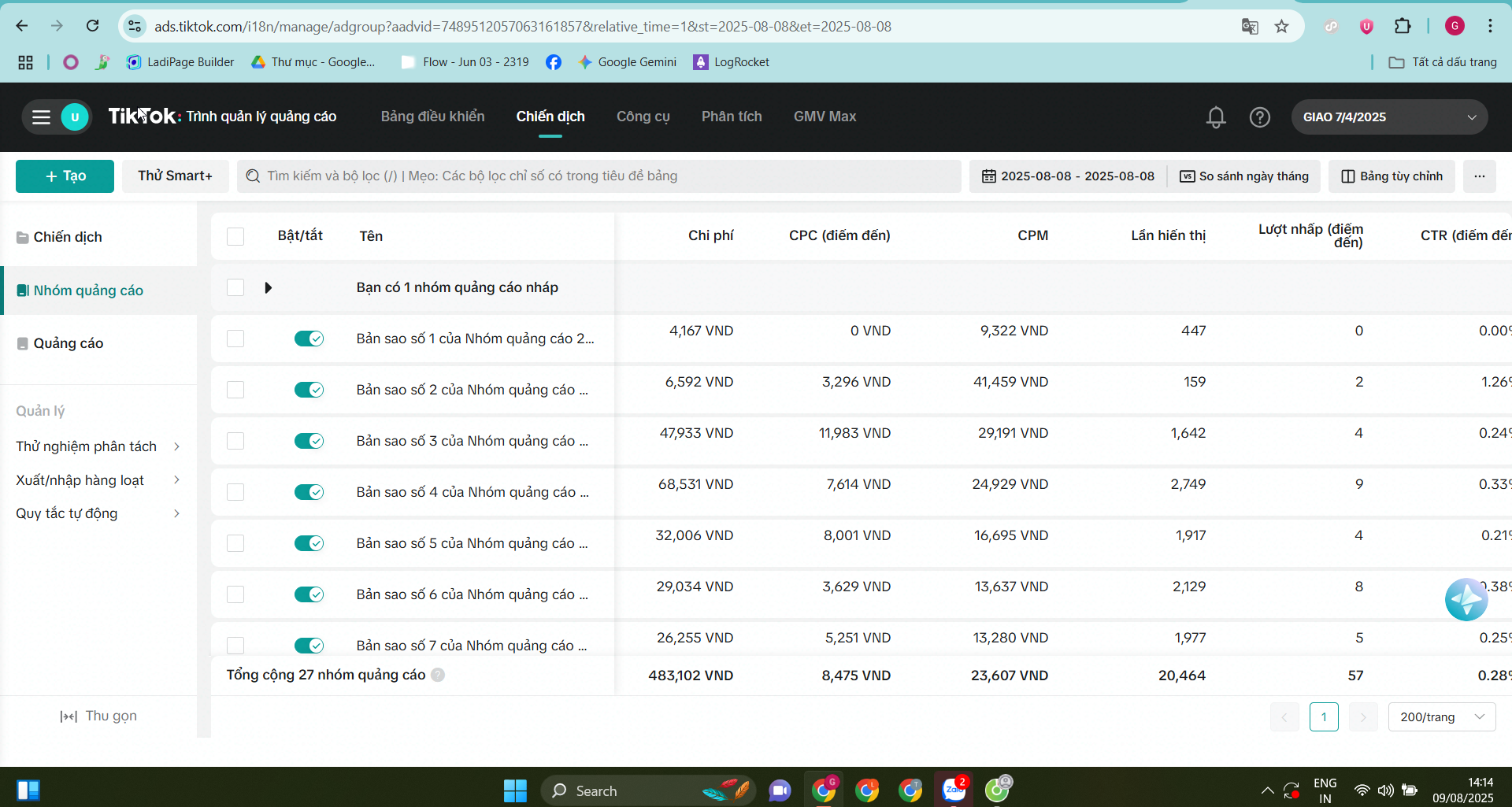This screenshot has height=807, width=1512.
Task: Turn off Bản sao số 6 ad group
Action: point(309,594)
